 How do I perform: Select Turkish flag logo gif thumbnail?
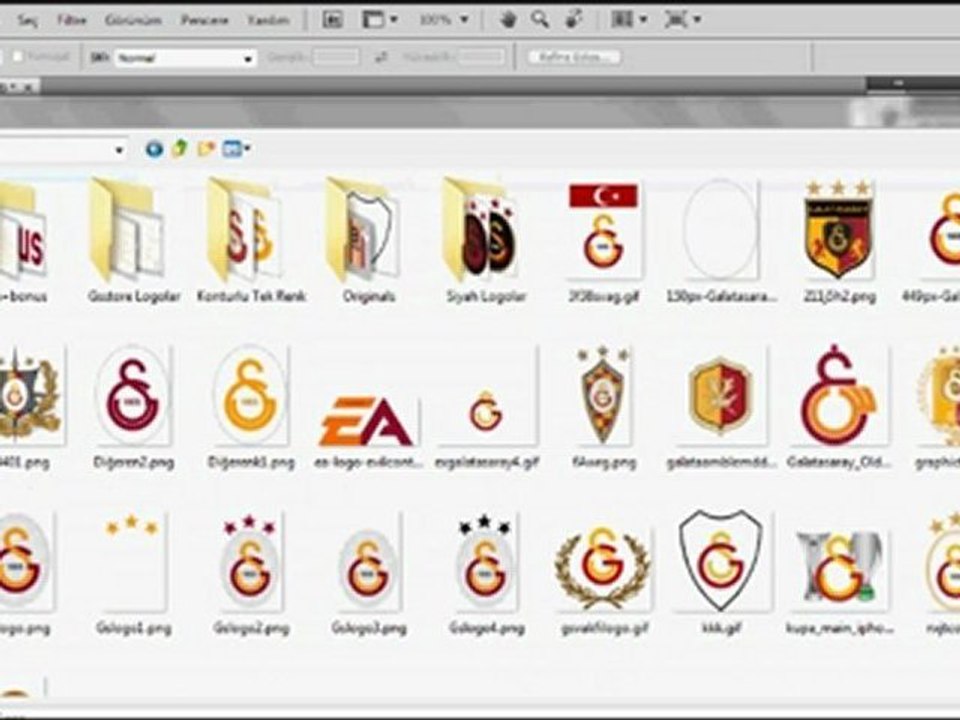[604, 230]
